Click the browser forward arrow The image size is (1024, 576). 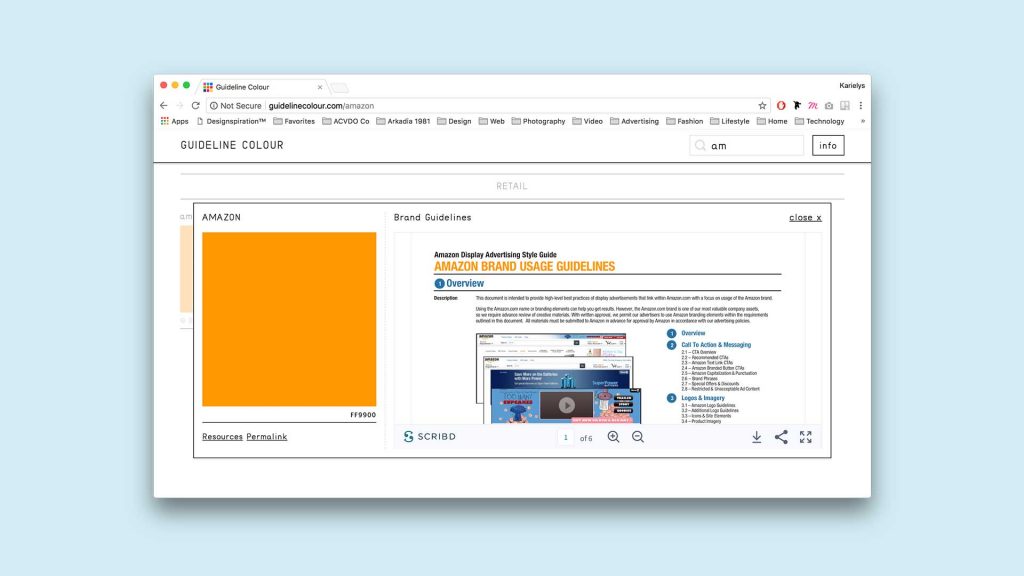click(x=180, y=105)
